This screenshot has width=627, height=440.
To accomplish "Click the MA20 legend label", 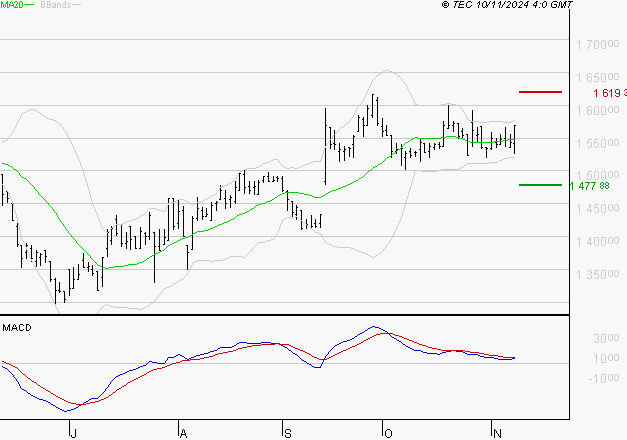I will pyautogui.click(x=12, y=5).
